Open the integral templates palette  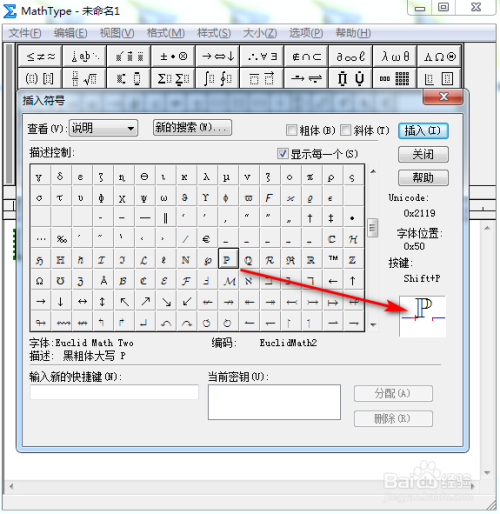[x=218, y=79]
